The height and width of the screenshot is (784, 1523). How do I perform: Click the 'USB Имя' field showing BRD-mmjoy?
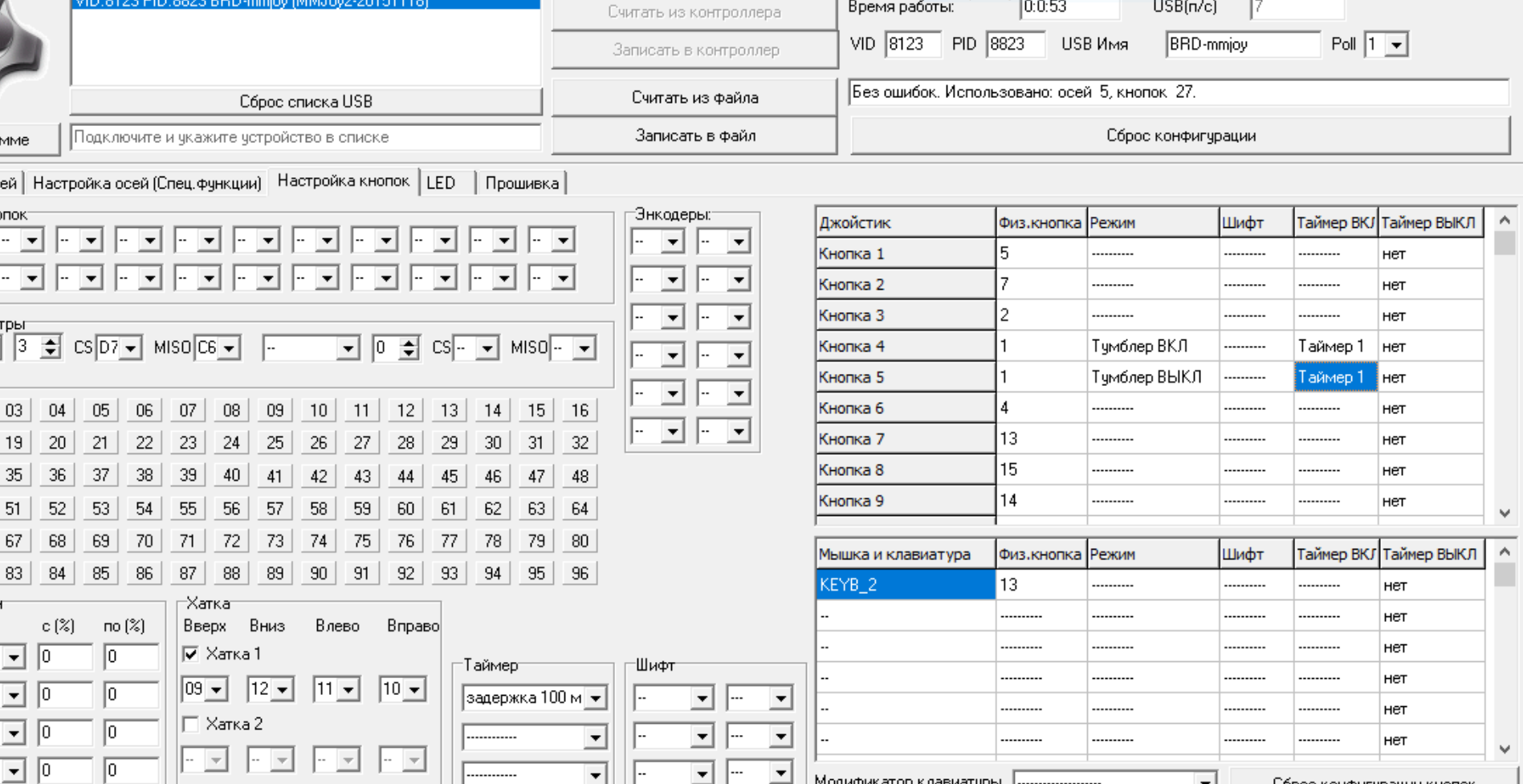click(x=1242, y=45)
